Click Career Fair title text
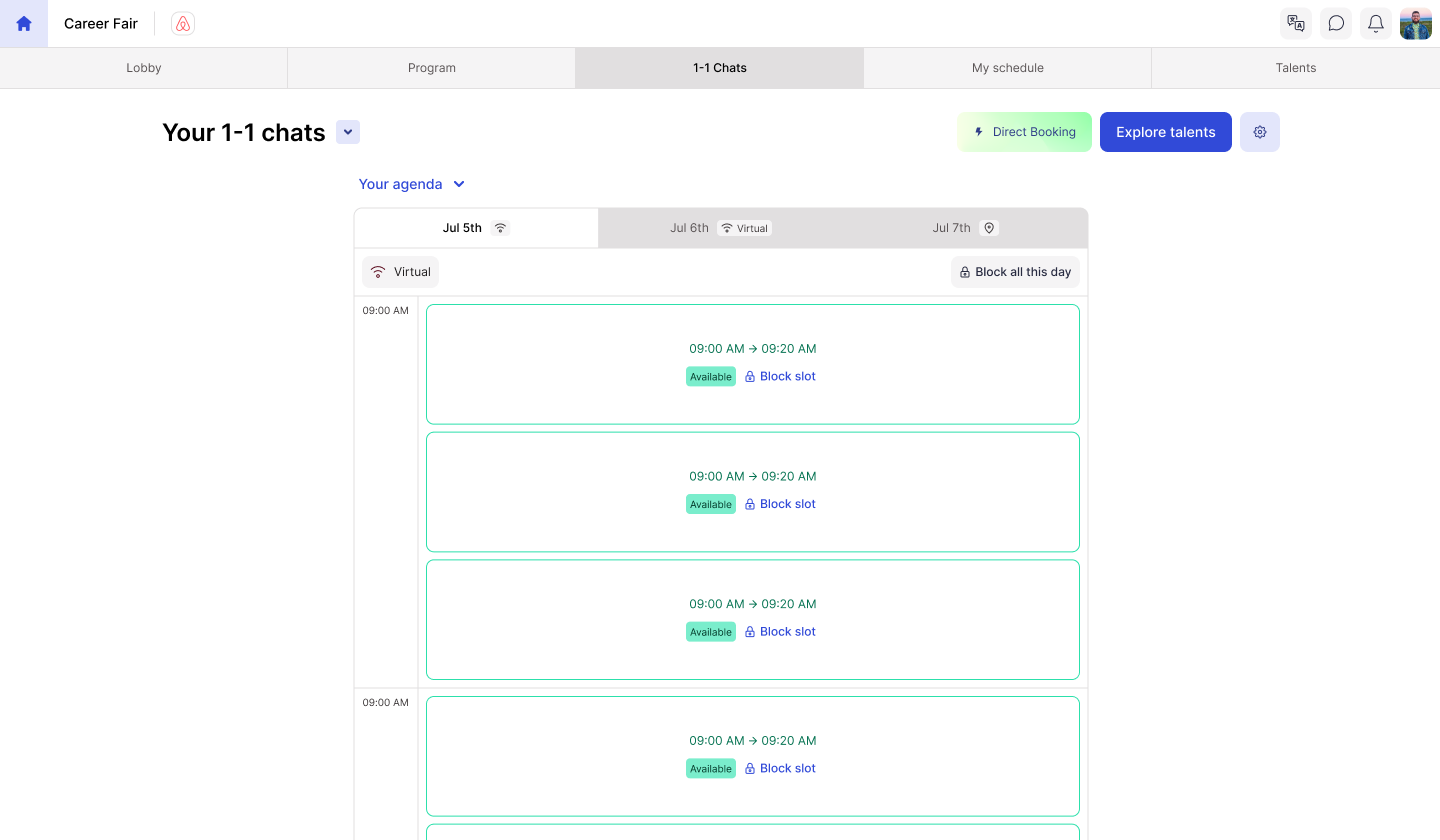The height and width of the screenshot is (840, 1440). 101,24
